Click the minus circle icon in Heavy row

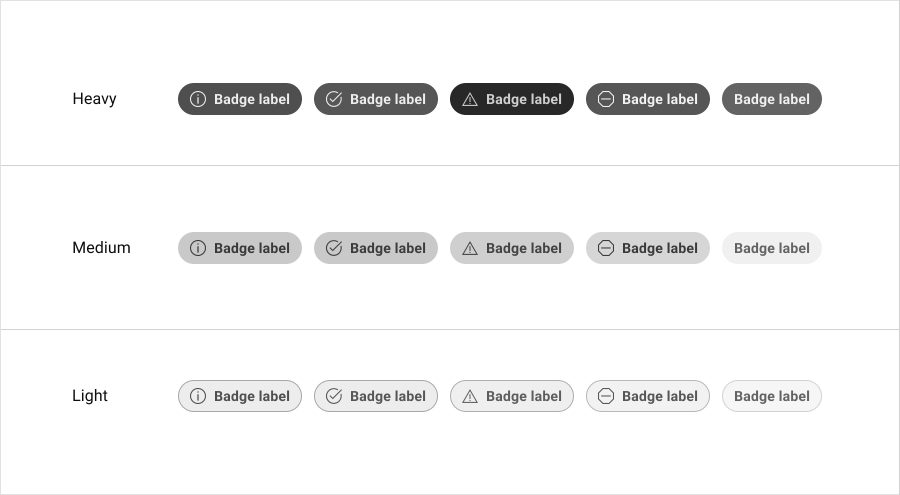coord(606,99)
